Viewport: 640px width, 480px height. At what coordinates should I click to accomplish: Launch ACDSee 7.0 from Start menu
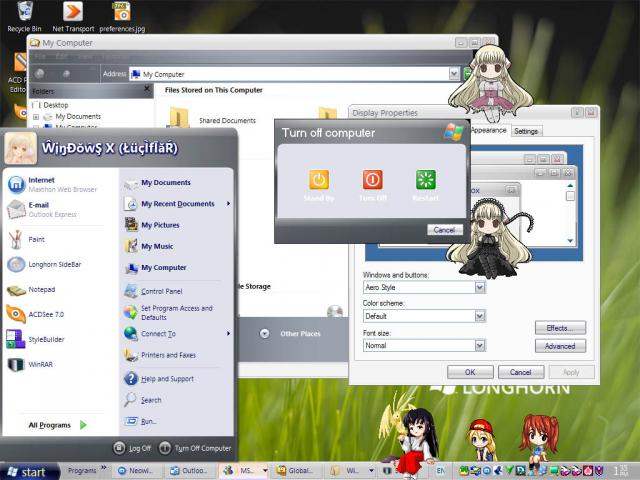coord(36,314)
